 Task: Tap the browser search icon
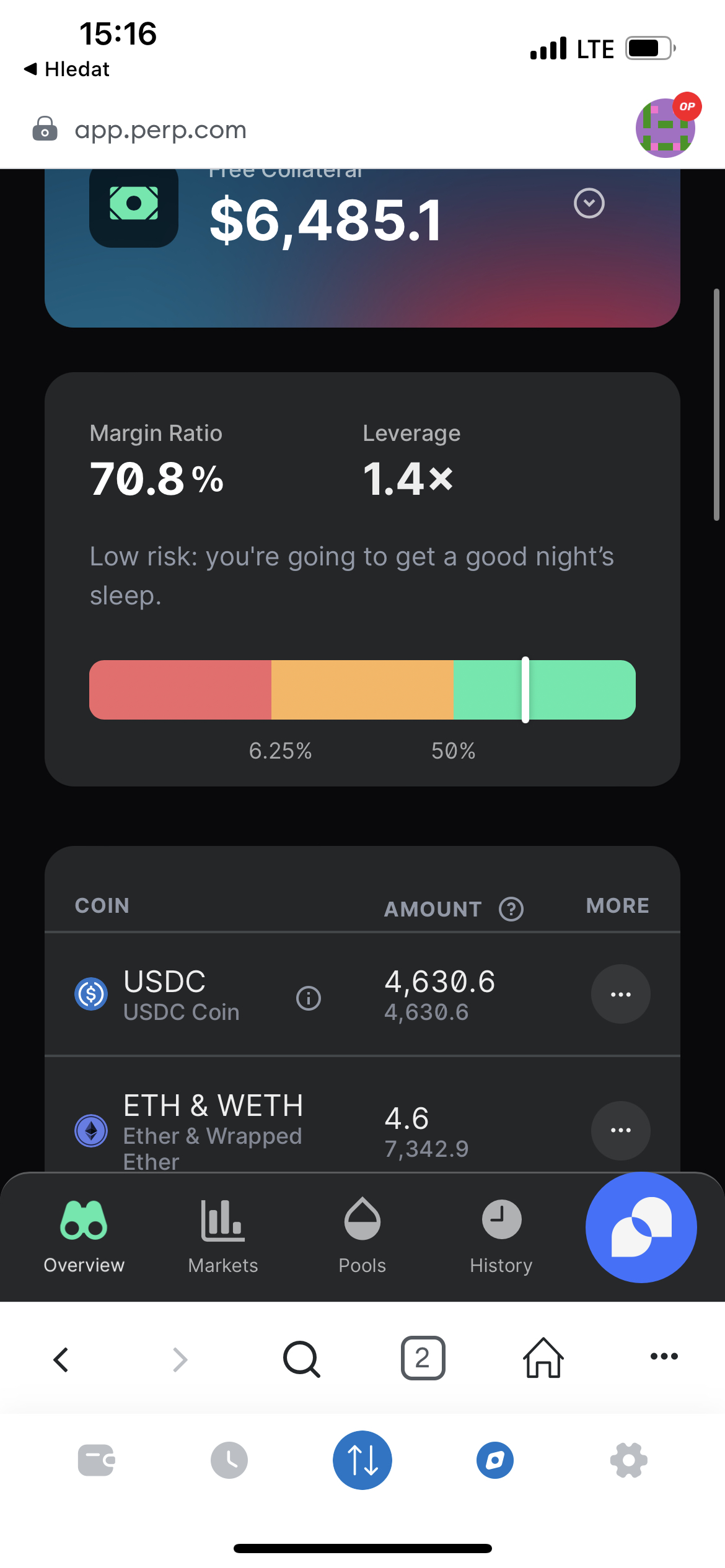click(x=301, y=1359)
